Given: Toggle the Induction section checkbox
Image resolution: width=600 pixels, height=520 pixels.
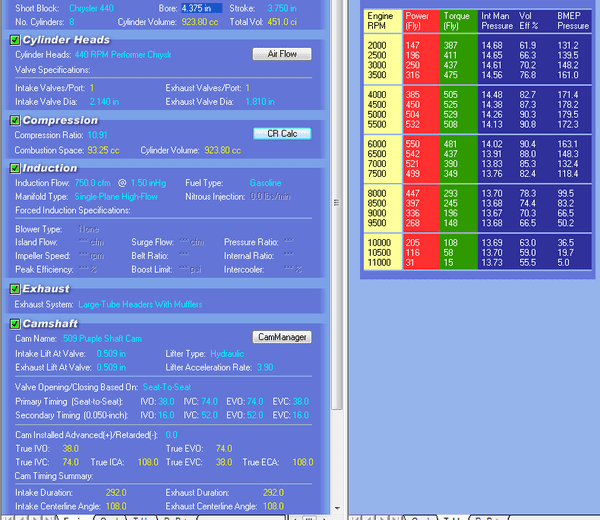Looking at the screenshot, I should [15, 169].
